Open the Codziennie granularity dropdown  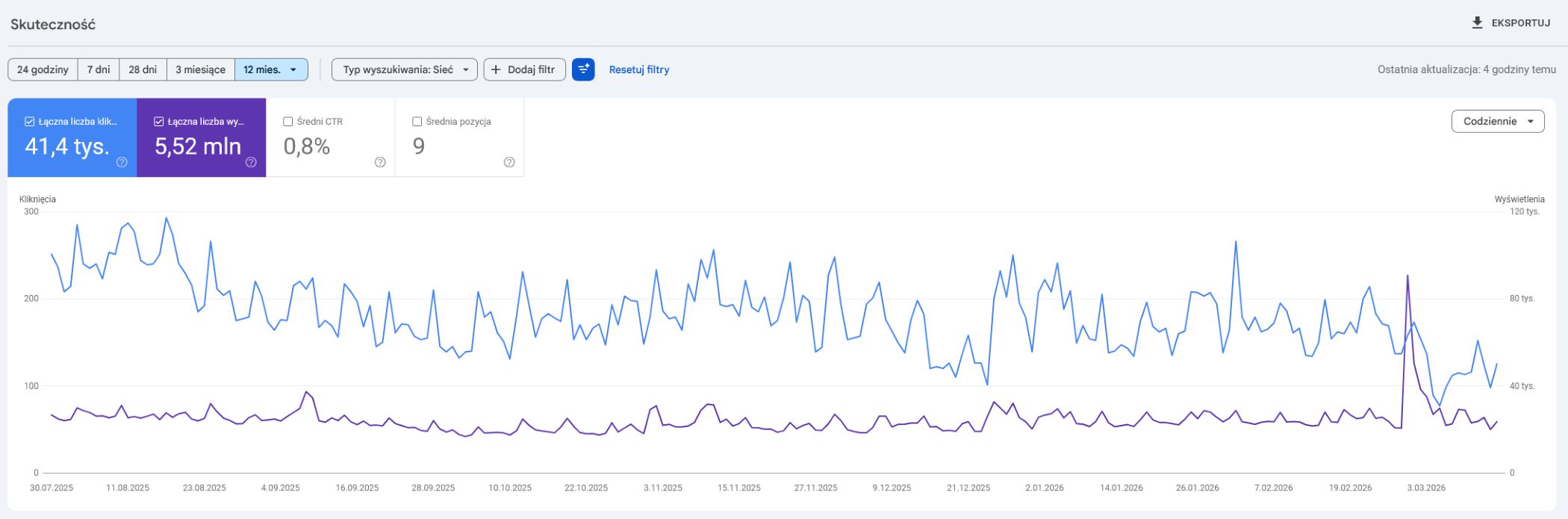point(1497,121)
